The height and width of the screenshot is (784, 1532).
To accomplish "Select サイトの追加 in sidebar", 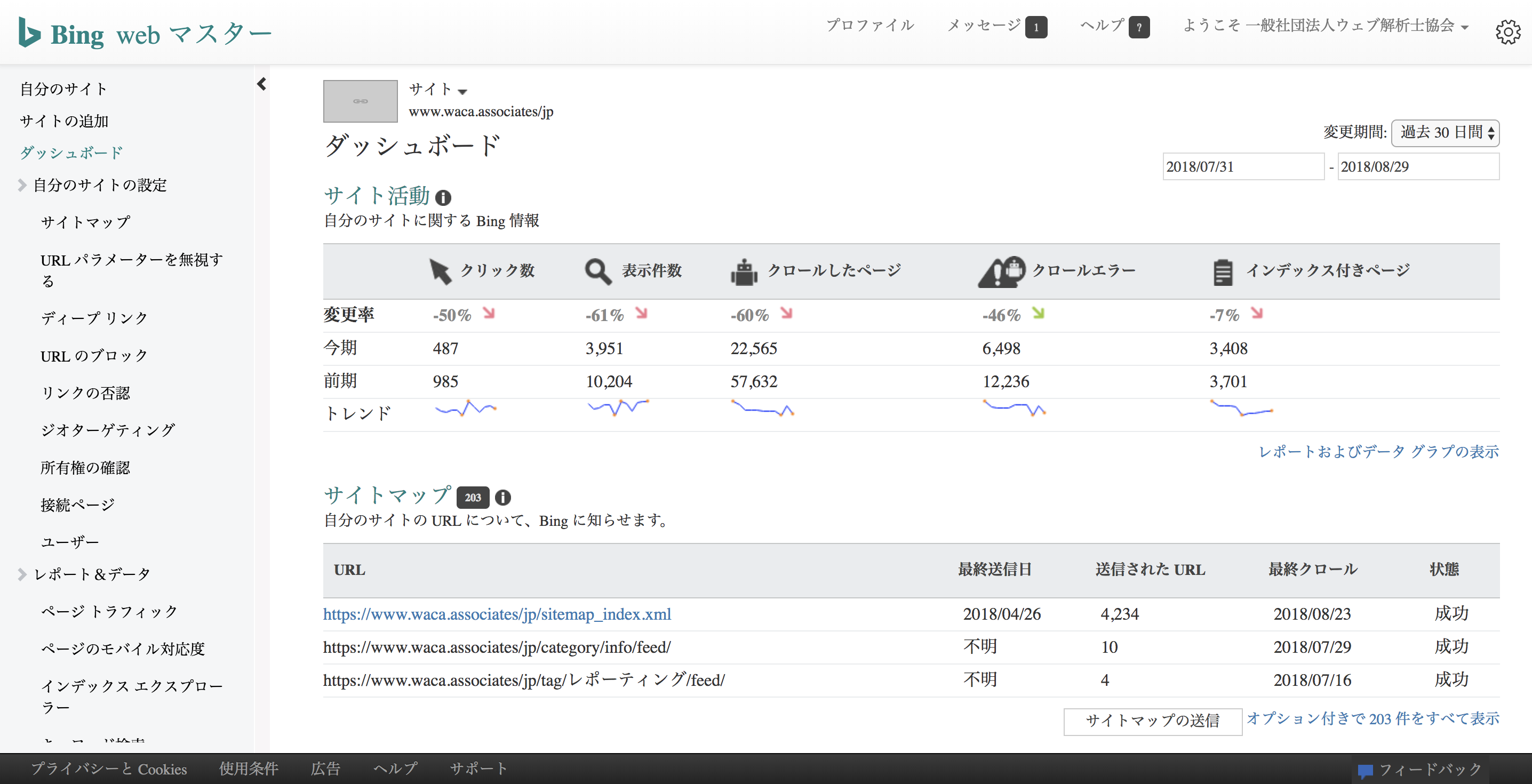I will pos(64,122).
